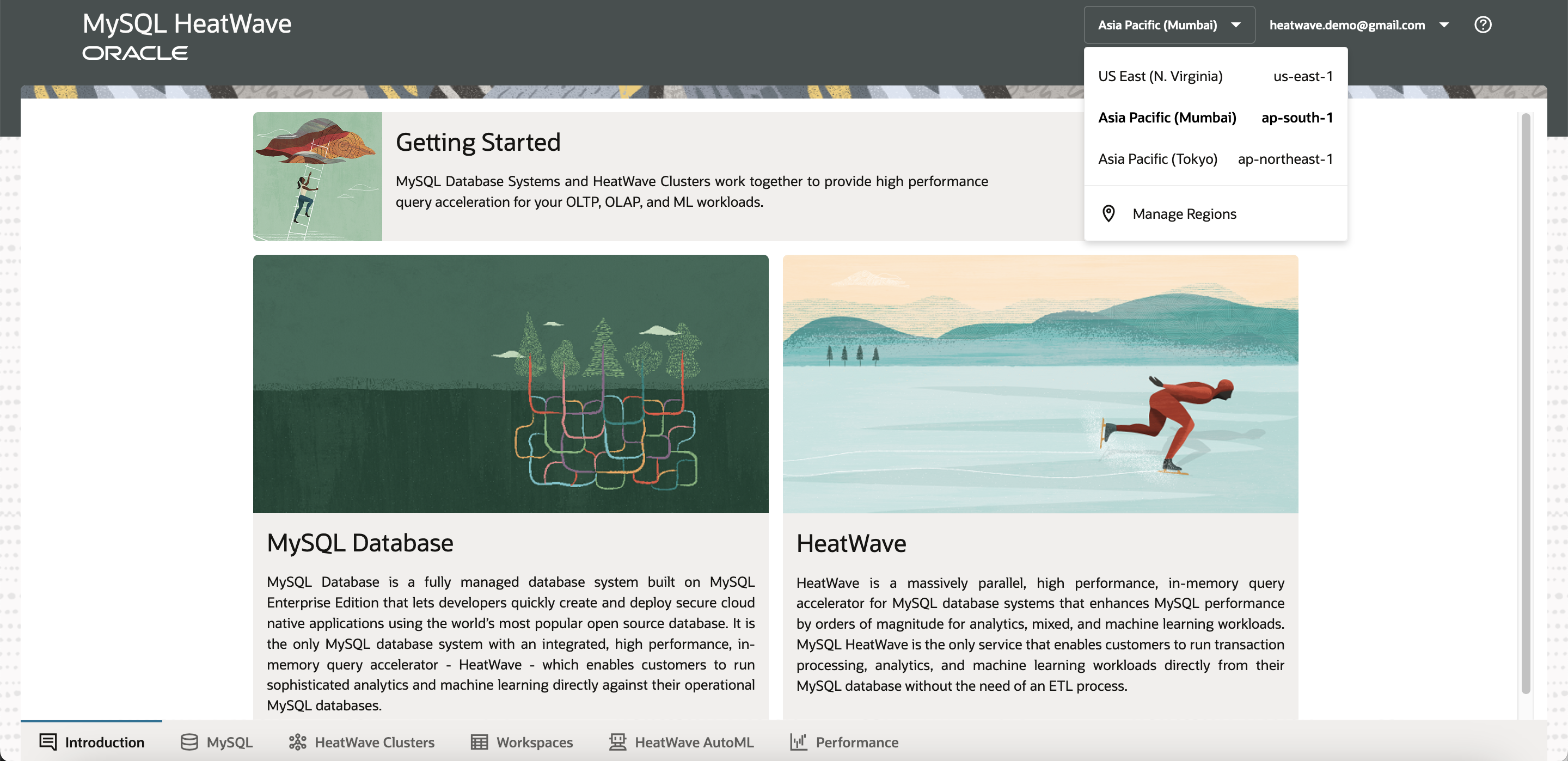Open the HeatWave Clusters tab
The width and height of the screenshot is (1568, 761).
[x=373, y=741]
